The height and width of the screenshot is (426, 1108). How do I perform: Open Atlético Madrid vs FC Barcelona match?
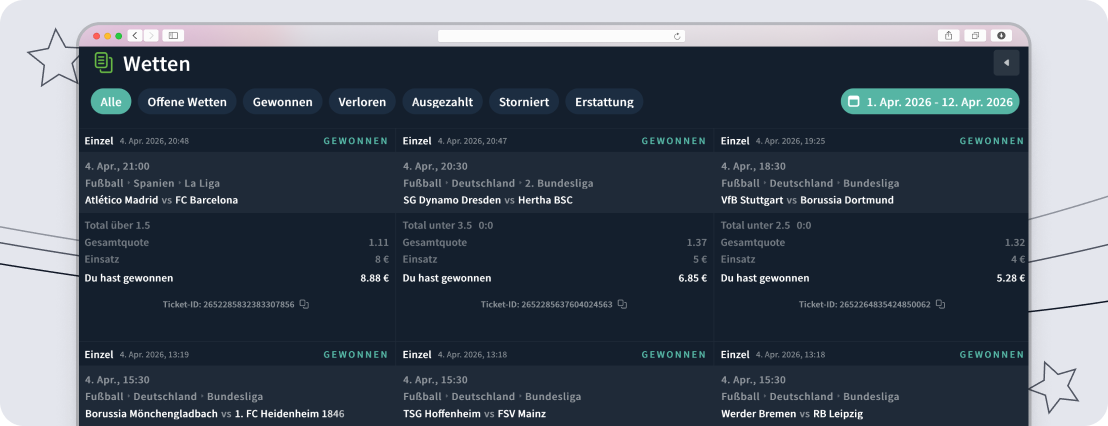coord(161,200)
